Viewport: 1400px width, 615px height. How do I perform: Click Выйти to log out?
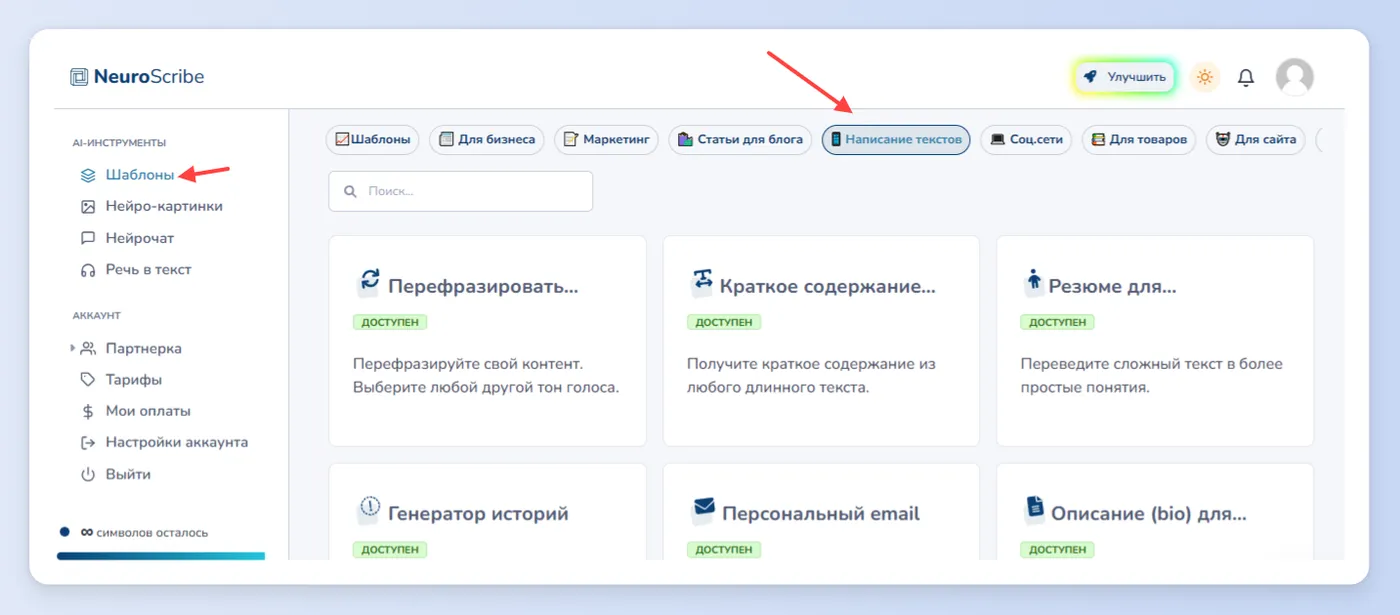[x=128, y=474]
